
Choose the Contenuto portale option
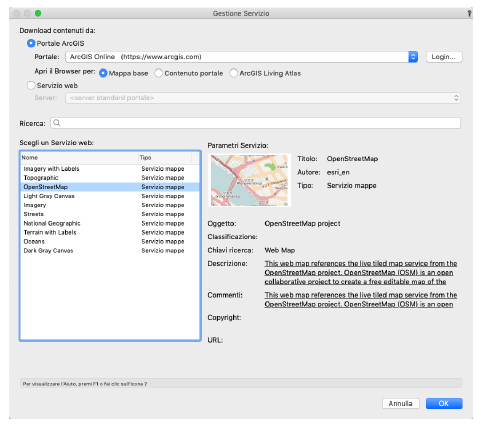click(x=159, y=73)
